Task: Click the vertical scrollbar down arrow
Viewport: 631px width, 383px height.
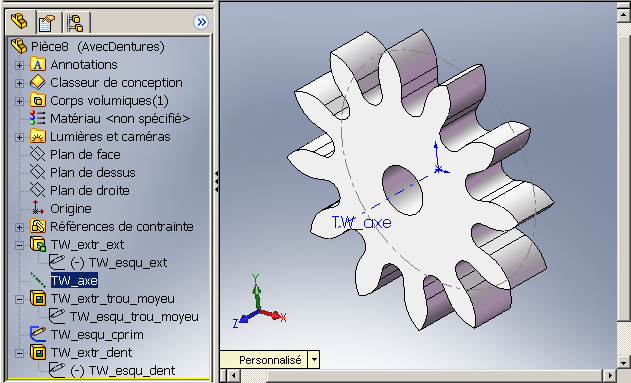Action: (x=623, y=361)
